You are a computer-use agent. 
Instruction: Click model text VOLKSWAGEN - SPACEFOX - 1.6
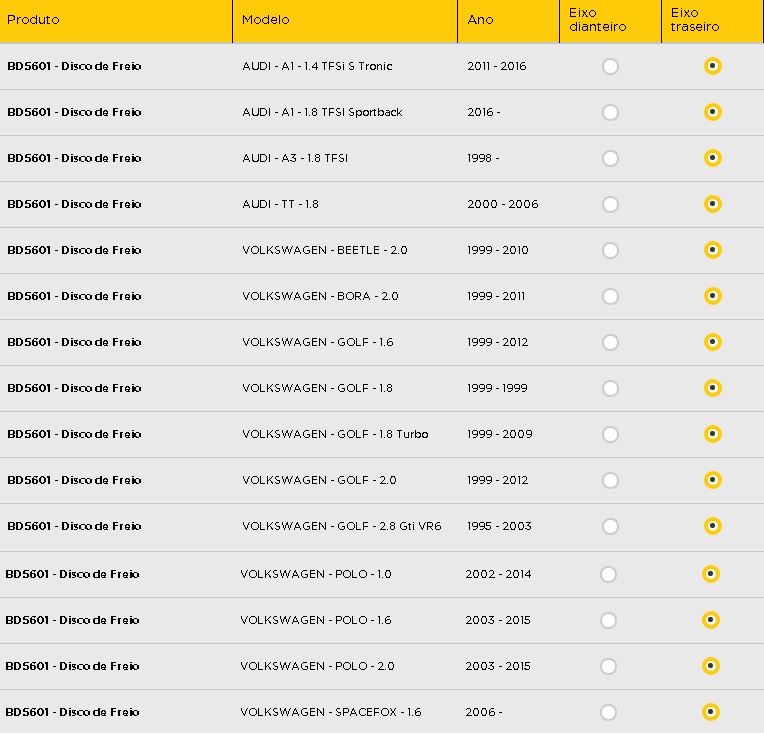pos(331,712)
